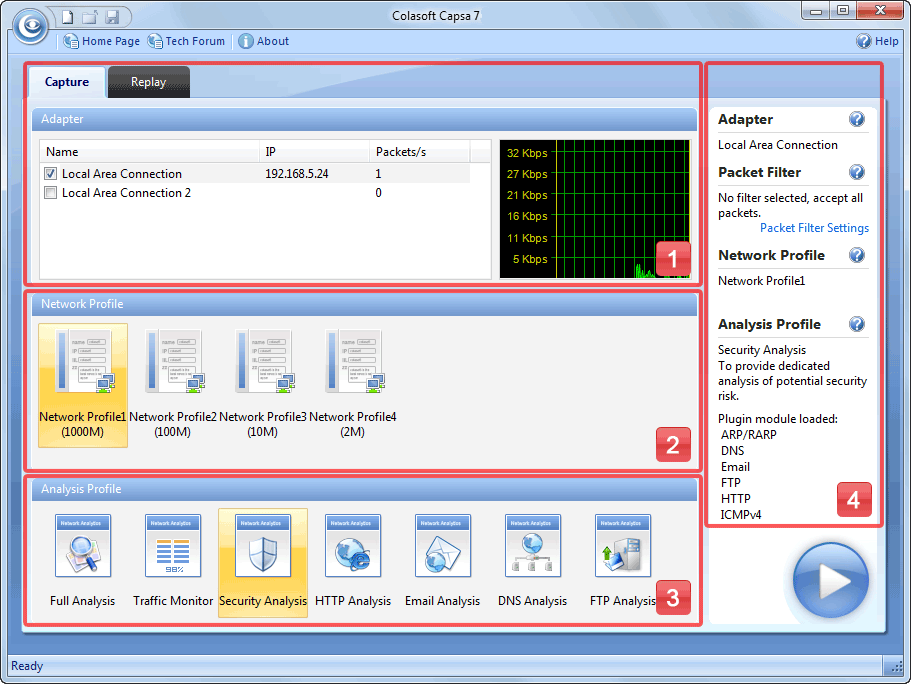This screenshot has width=911, height=684.
Task: Open the About dialog
Action: tap(263, 41)
